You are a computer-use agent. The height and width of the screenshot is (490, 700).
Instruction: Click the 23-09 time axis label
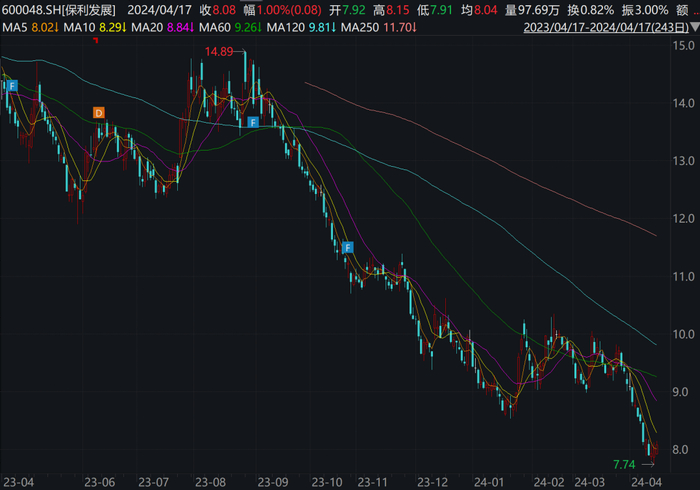tap(273, 482)
